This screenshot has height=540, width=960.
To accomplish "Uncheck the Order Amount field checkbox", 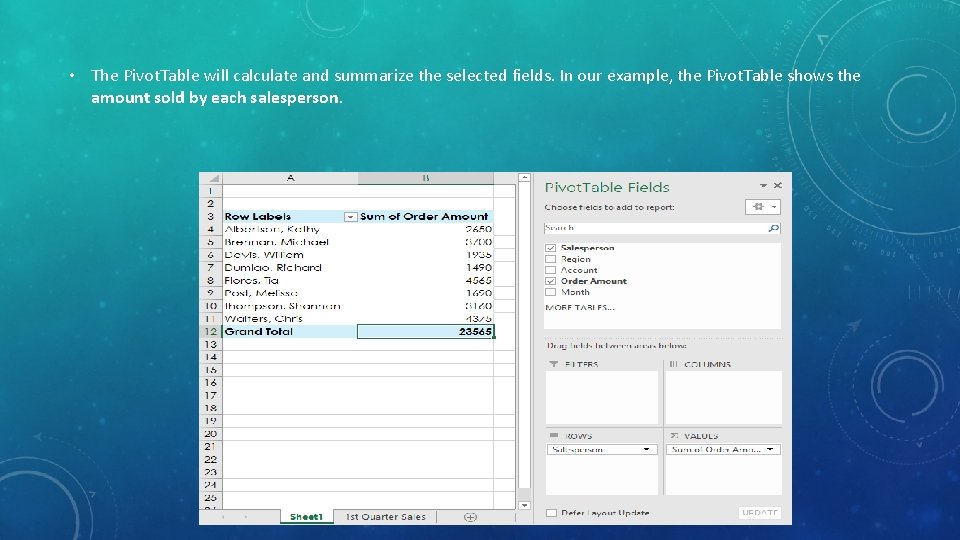I will pyautogui.click(x=550, y=281).
